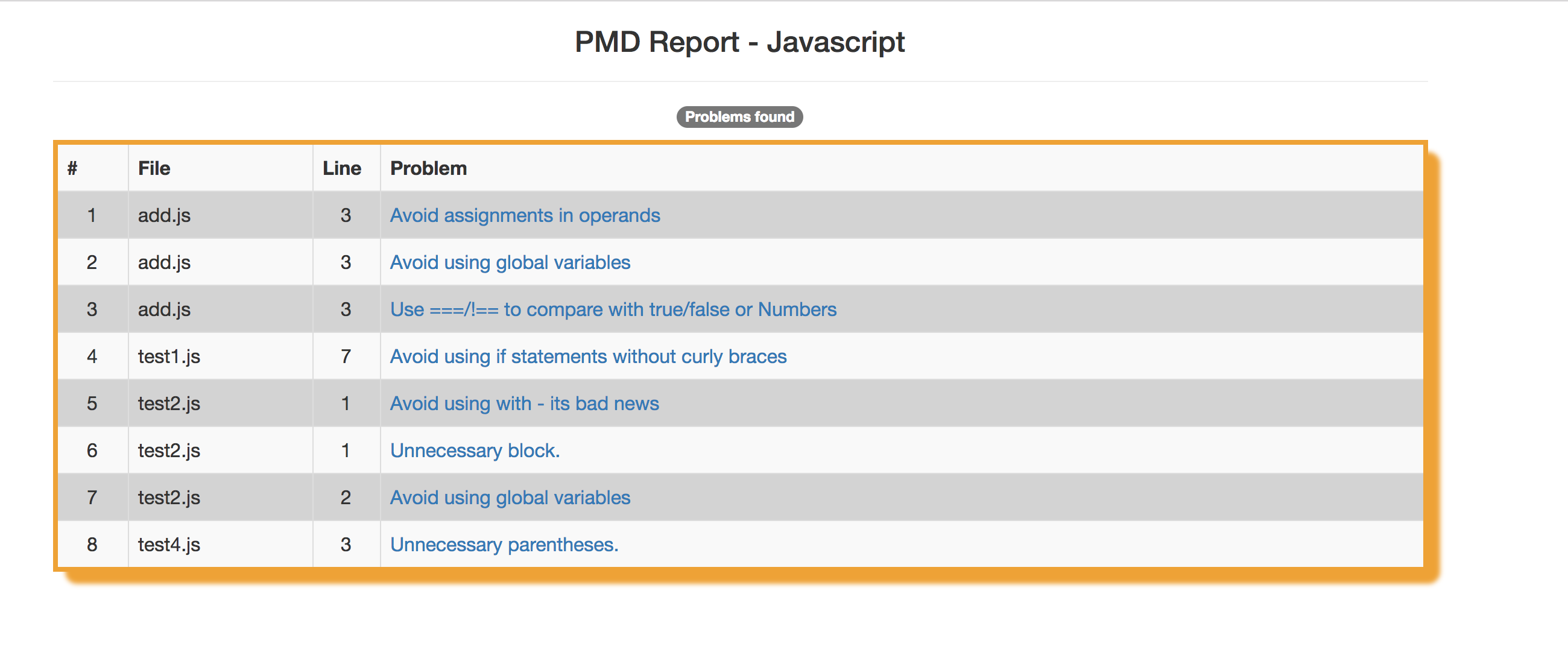Open the 'Use ===/!==' comparison rule link

coord(613,309)
